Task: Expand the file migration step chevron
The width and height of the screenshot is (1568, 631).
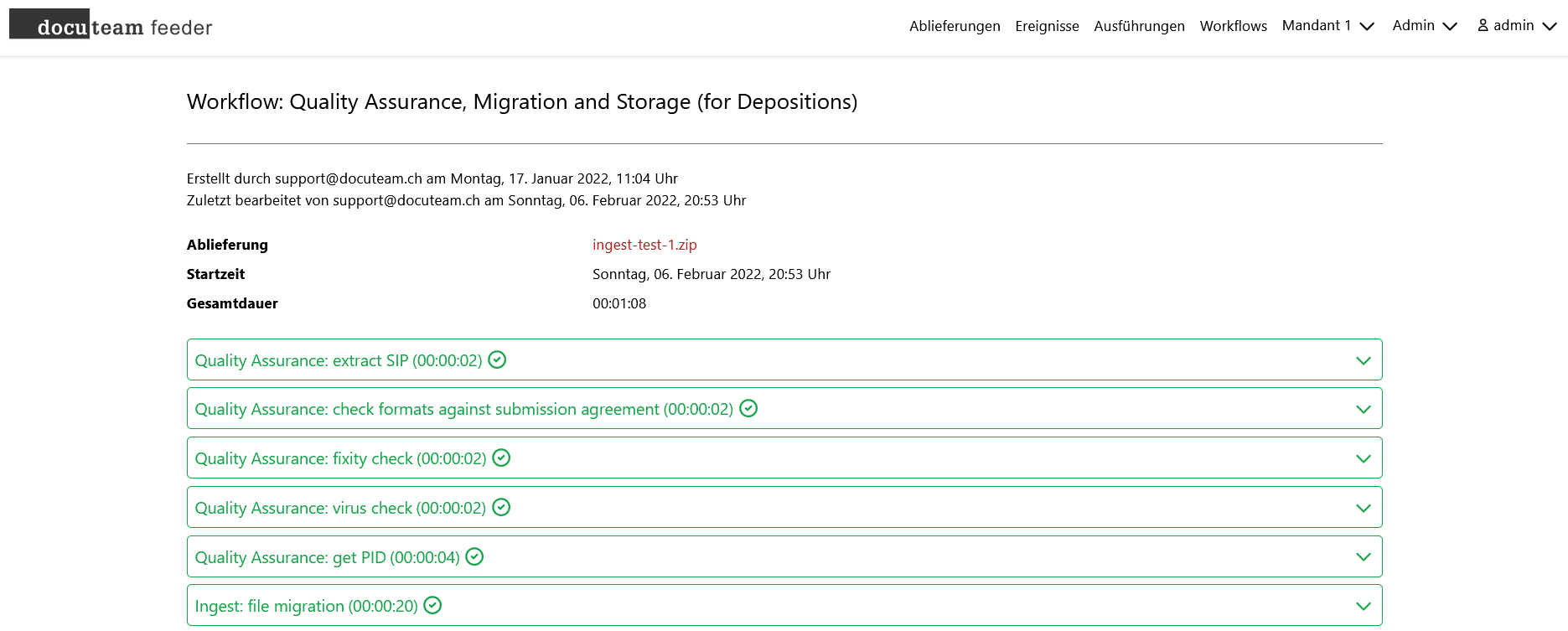Action: [x=1364, y=606]
